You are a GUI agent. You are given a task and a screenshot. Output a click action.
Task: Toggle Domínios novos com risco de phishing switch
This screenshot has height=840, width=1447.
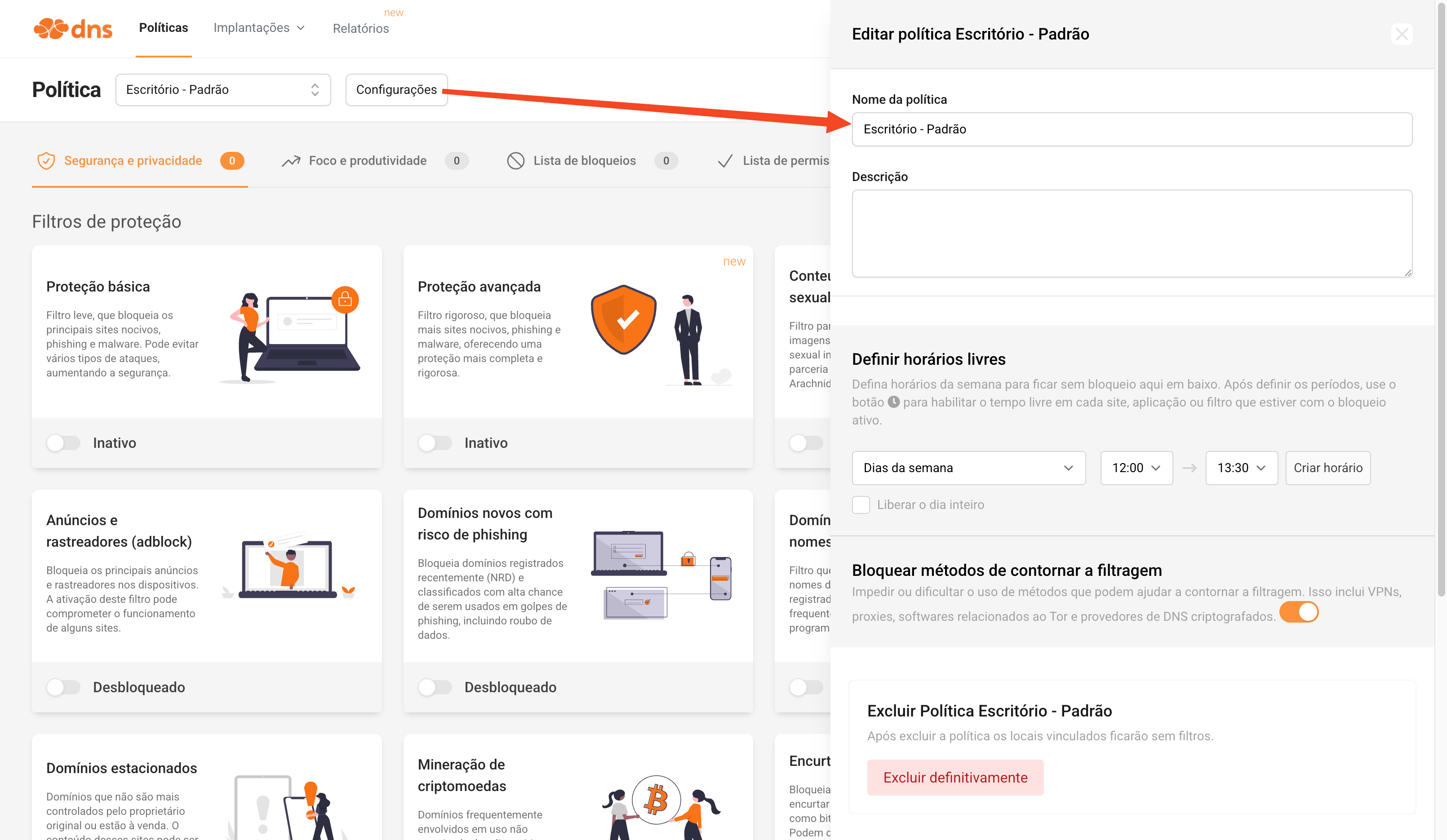pyautogui.click(x=435, y=687)
